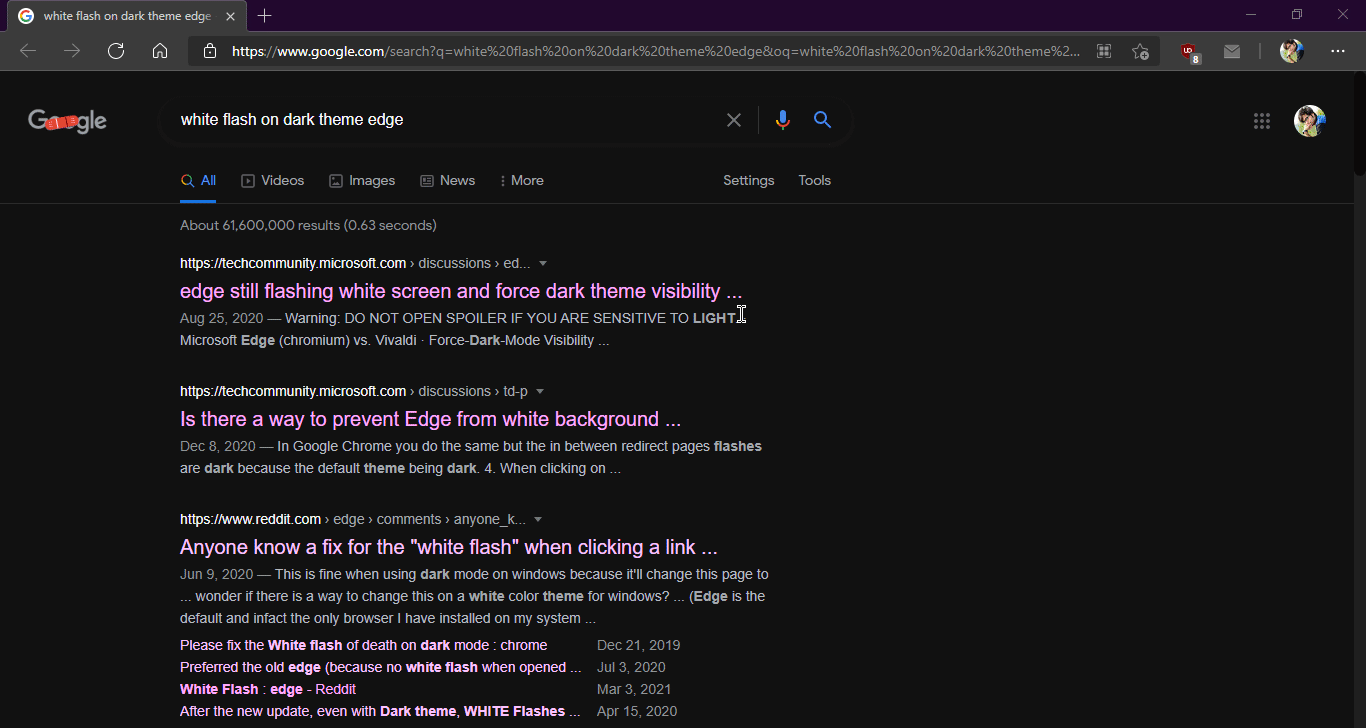Expand options arrow for first techcommunity result
1366x728 pixels.
point(543,264)
